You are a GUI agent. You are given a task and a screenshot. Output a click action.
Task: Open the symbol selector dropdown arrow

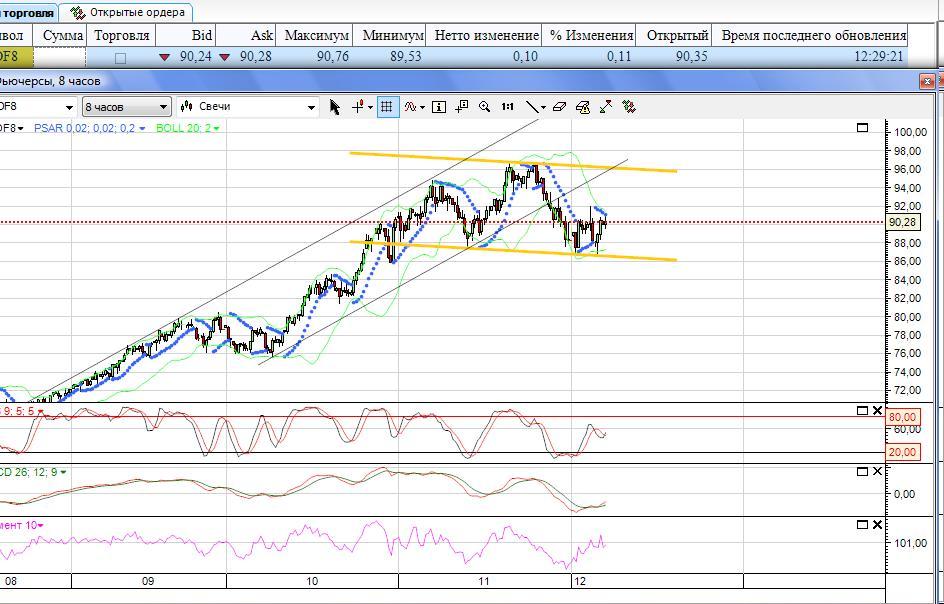click(69, 108)
